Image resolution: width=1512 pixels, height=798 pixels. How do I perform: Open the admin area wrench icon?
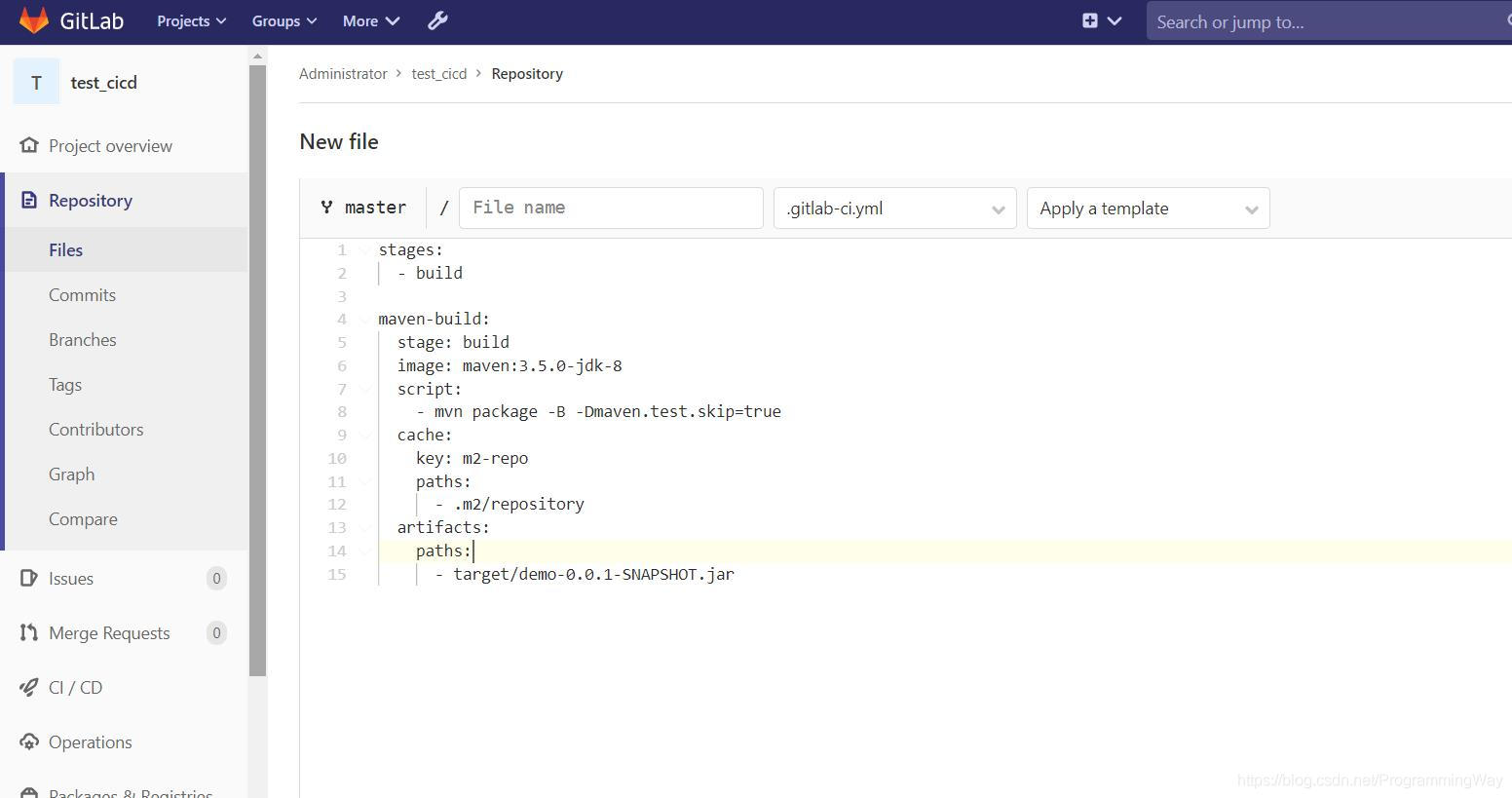point(437,20)
